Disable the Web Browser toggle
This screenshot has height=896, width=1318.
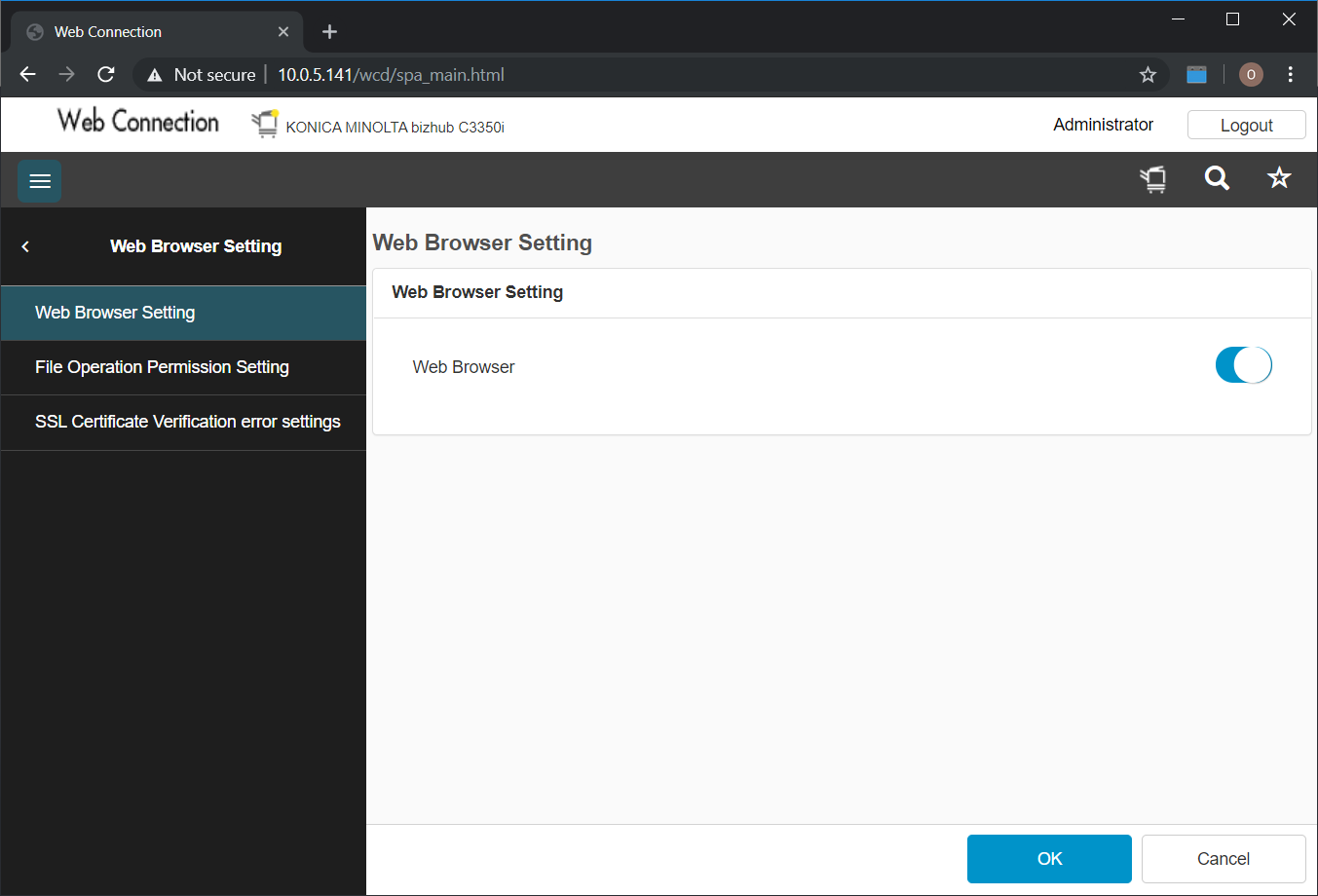1243,365
